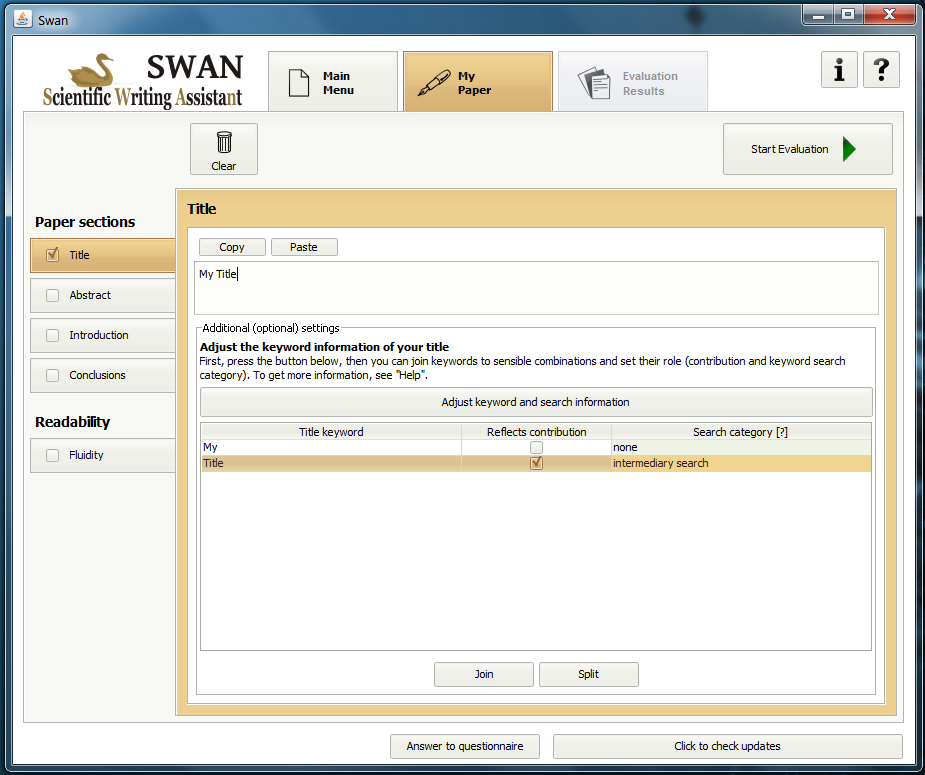Image resolution: width=925 pixels, height=775 pixels.
Task: Open search category 'none' cell for My
Action: (741, 447)
